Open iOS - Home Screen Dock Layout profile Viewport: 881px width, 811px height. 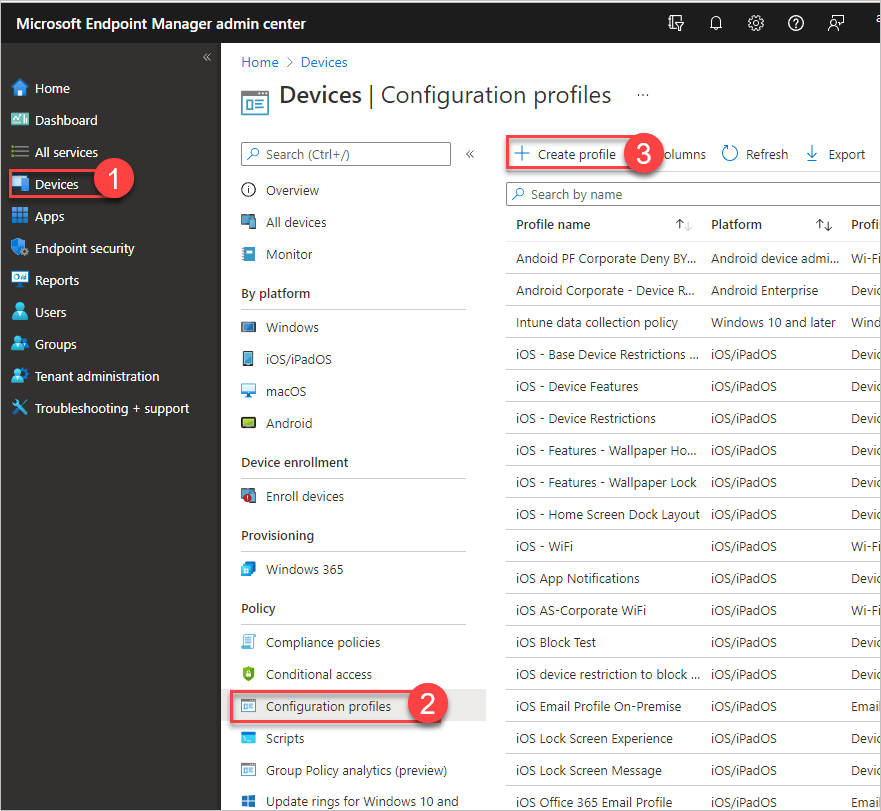[607, 515]
